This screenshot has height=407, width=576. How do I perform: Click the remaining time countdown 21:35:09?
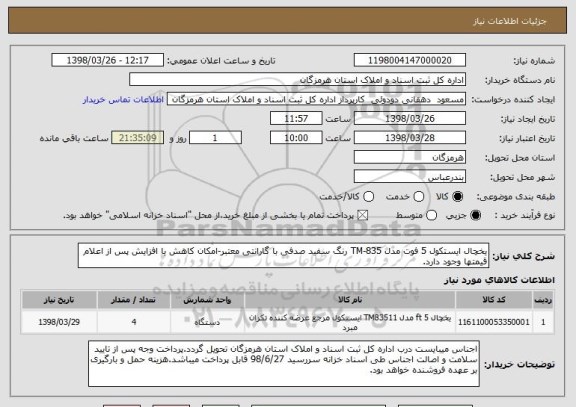138,138
